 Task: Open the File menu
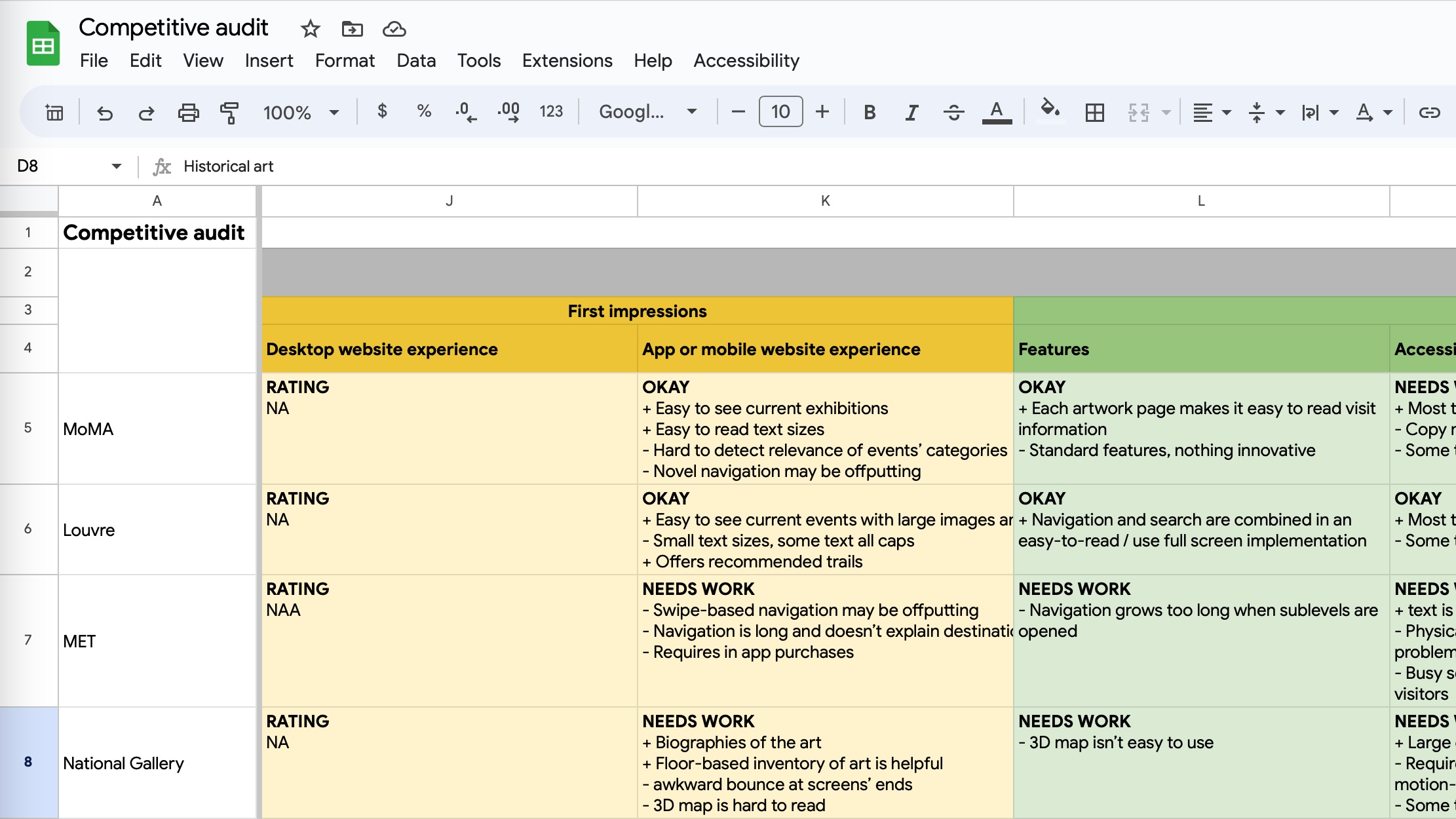pyautogui.click(x=94, y=61)
